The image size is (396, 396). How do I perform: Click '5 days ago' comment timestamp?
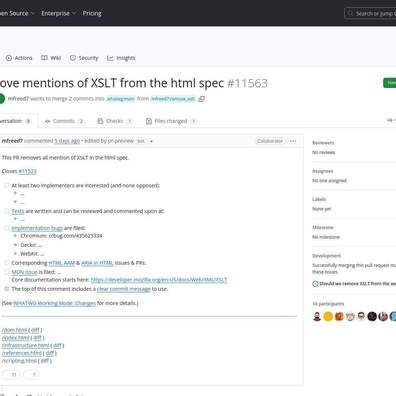point(67,141)
